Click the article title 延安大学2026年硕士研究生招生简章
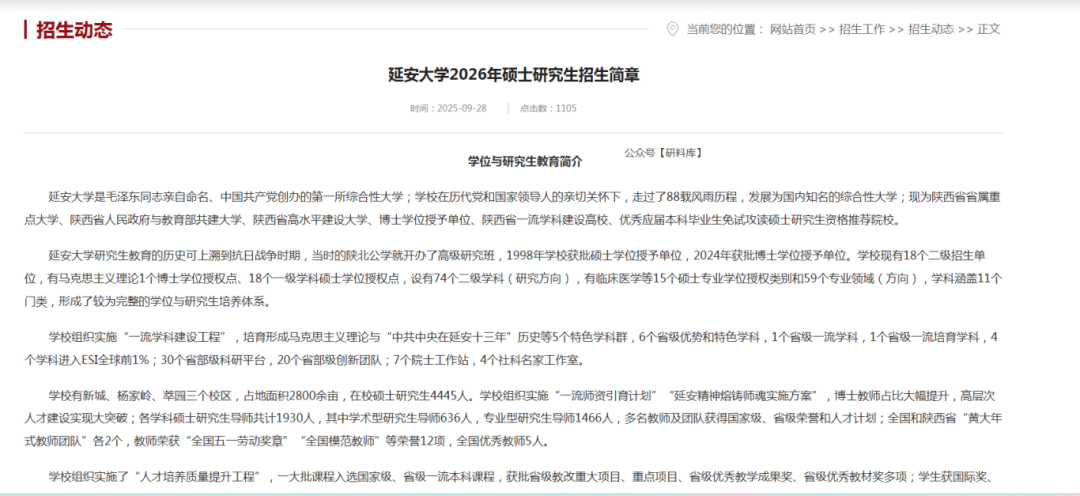Viewport: 1080px width, 496px height. (x=514, y=75)
